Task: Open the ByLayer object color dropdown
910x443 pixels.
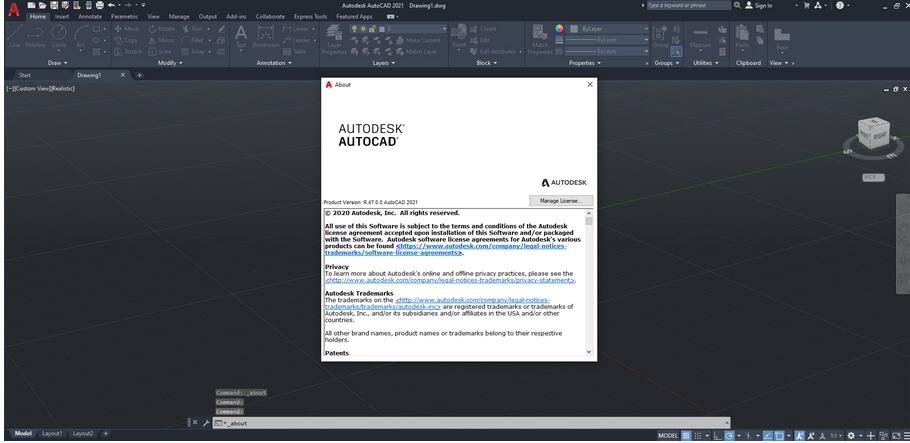Action: pyautogui.click(x=609, y=28)
